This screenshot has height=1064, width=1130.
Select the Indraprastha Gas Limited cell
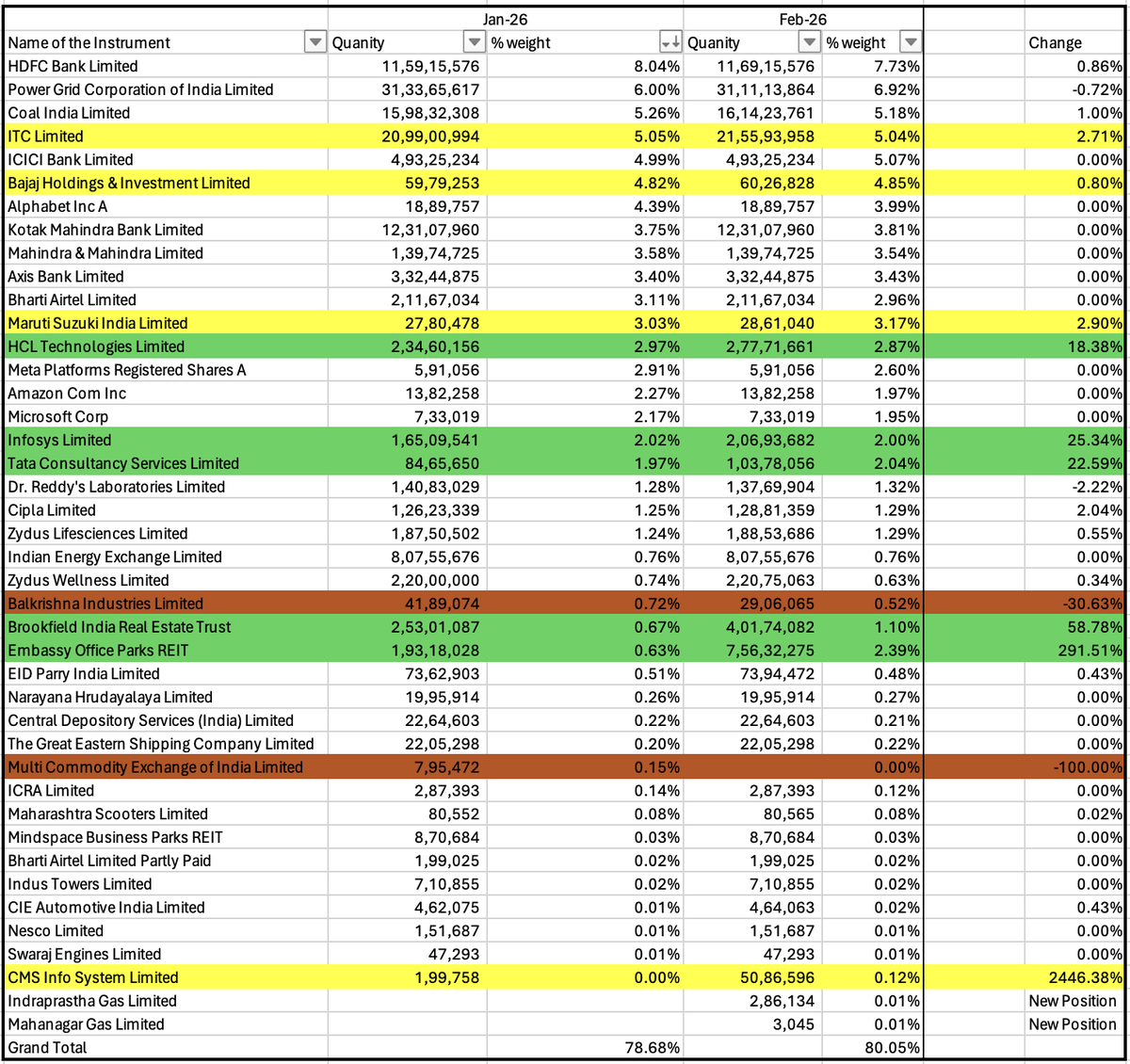coord(166,1000)
